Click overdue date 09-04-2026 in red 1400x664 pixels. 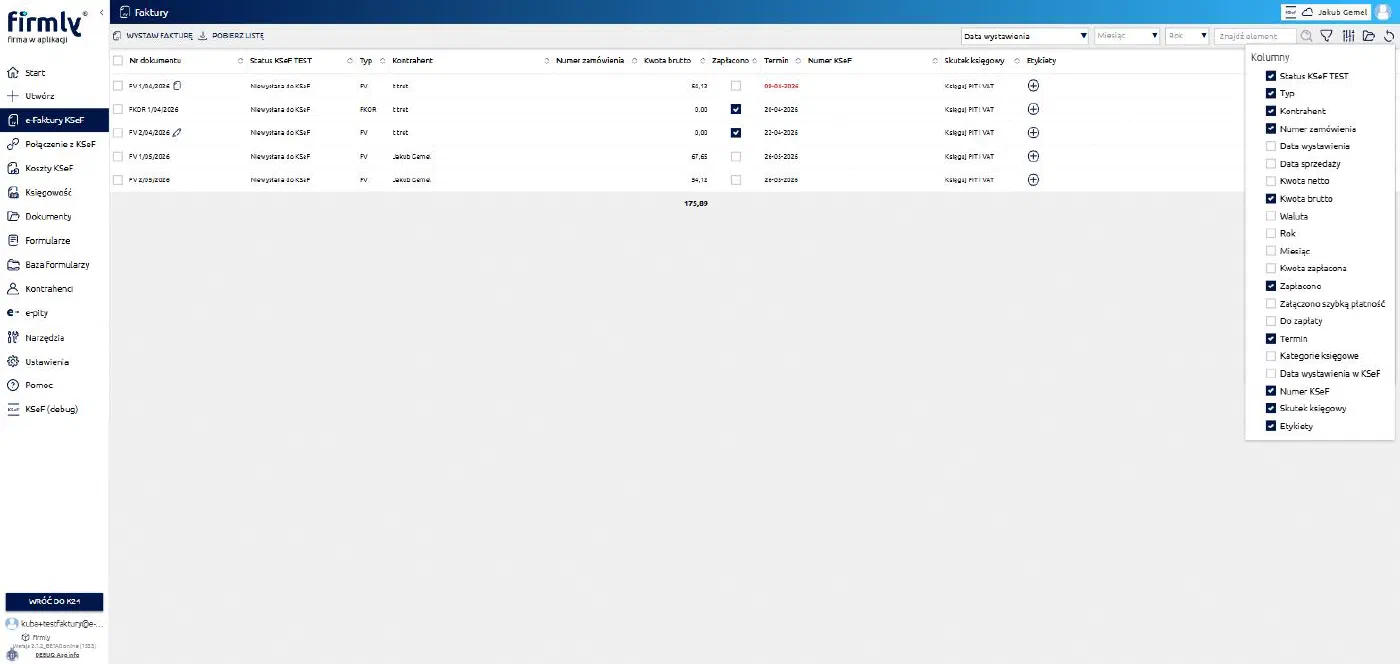point(781,86)
